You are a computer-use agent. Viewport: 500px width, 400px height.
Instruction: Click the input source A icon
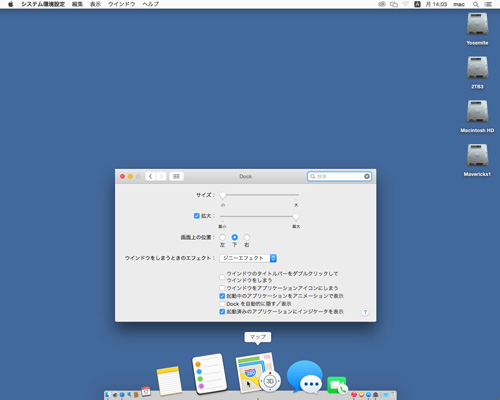417,4
